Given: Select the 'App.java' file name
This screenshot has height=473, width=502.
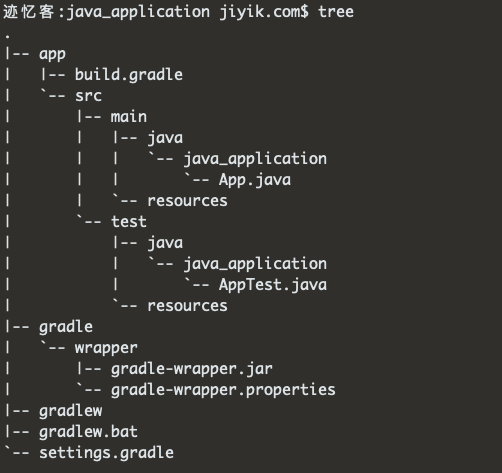Looking at the screenshot, I should (x=255, y=180).
